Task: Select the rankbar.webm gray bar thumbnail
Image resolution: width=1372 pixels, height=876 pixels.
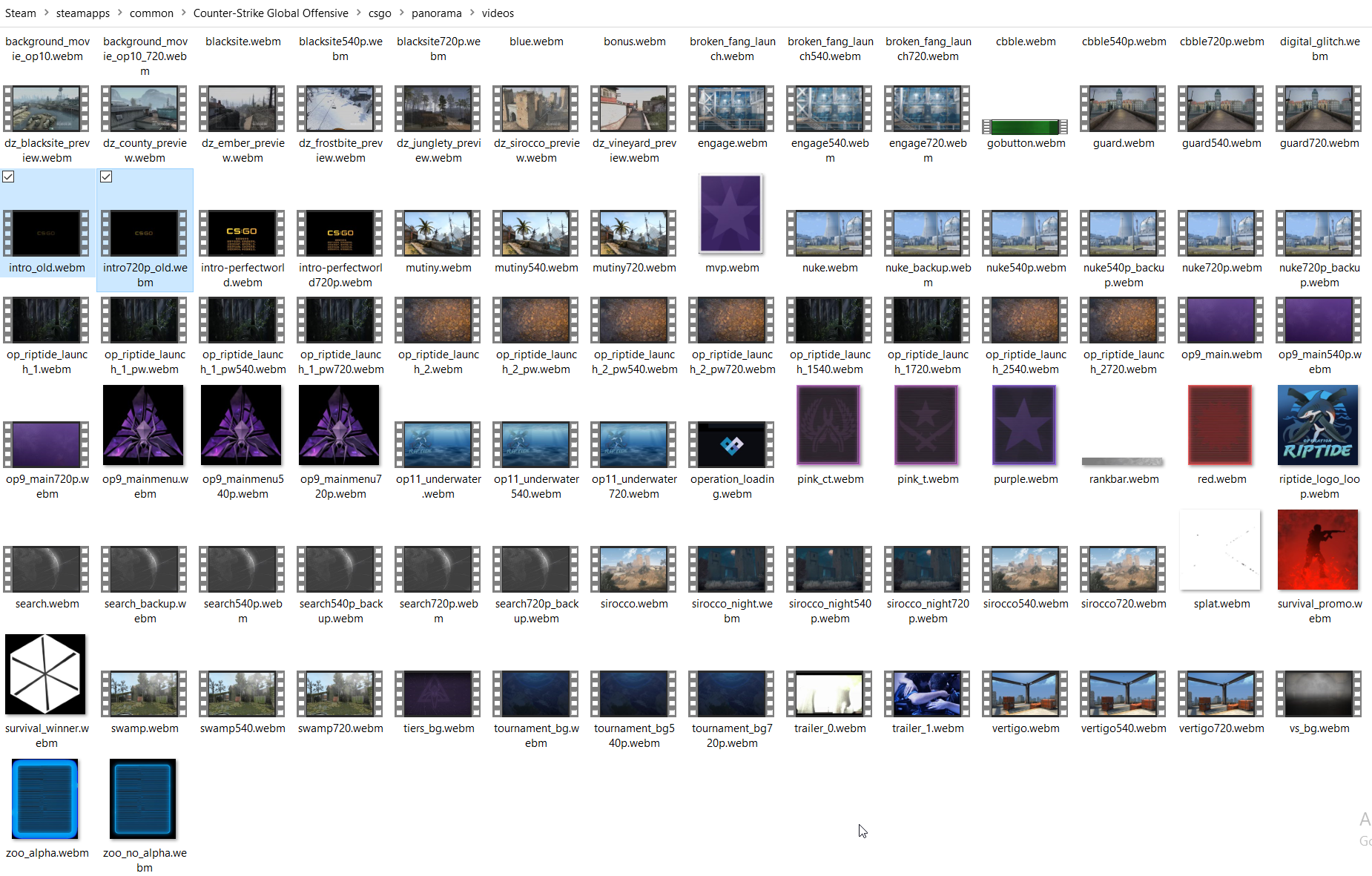Action: 1123,461
